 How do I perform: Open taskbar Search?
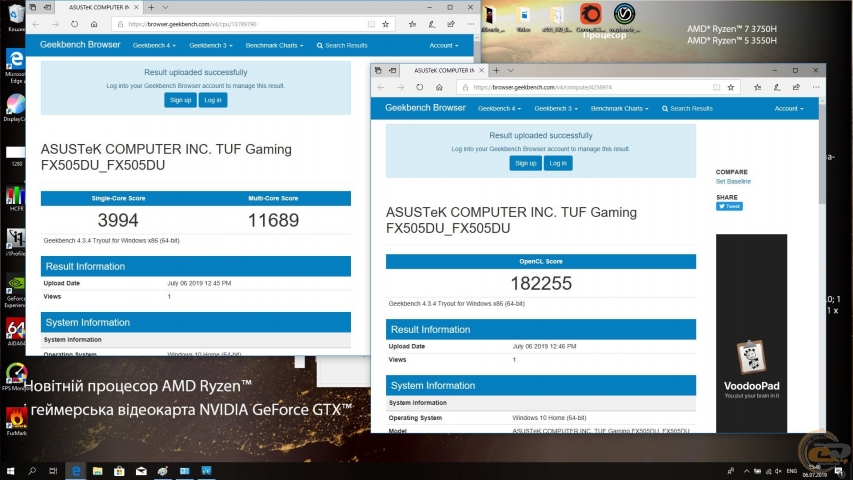(x=32, y=471)
